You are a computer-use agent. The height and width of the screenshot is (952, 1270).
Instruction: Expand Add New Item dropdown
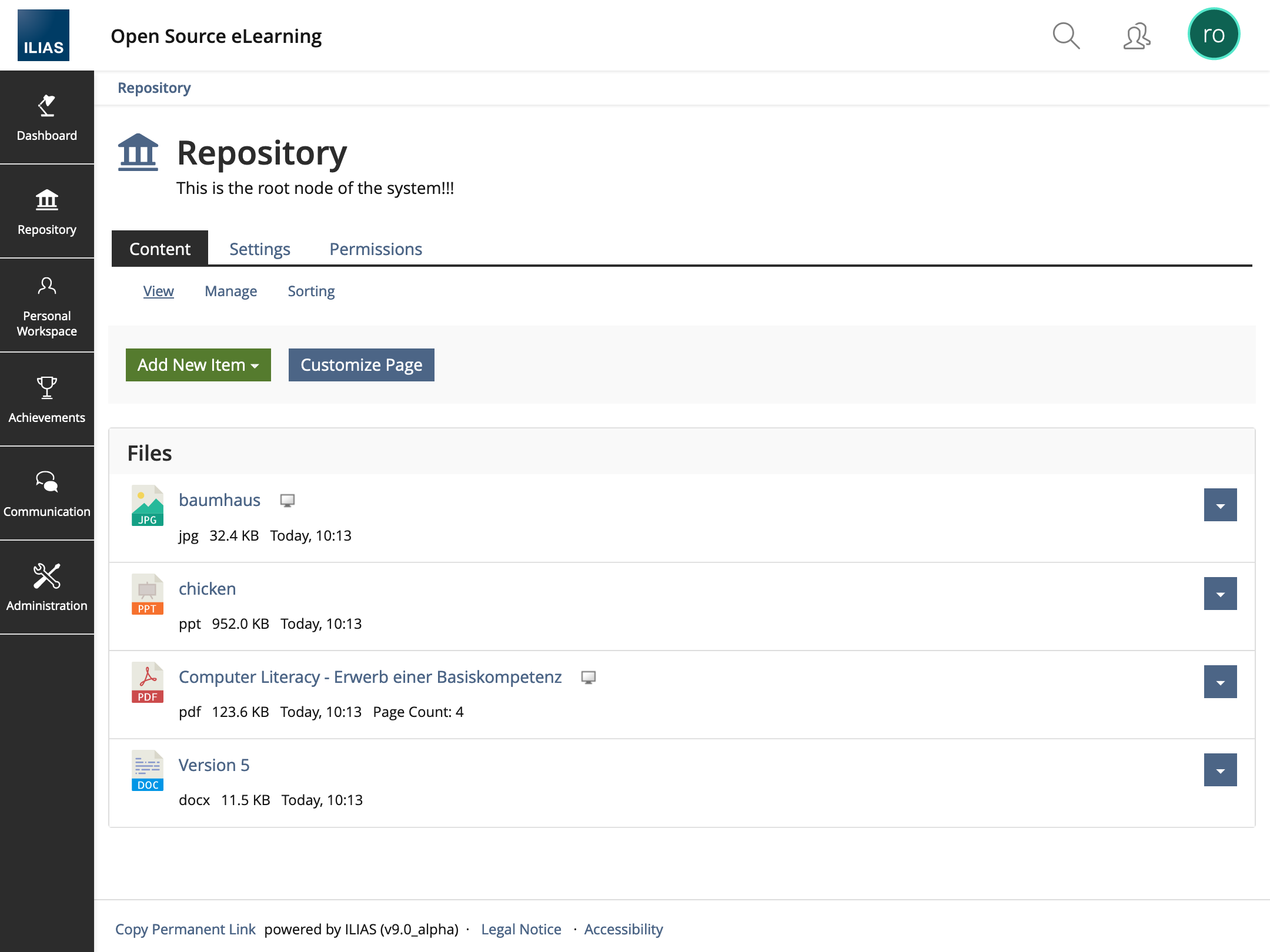tap(198, 365)
